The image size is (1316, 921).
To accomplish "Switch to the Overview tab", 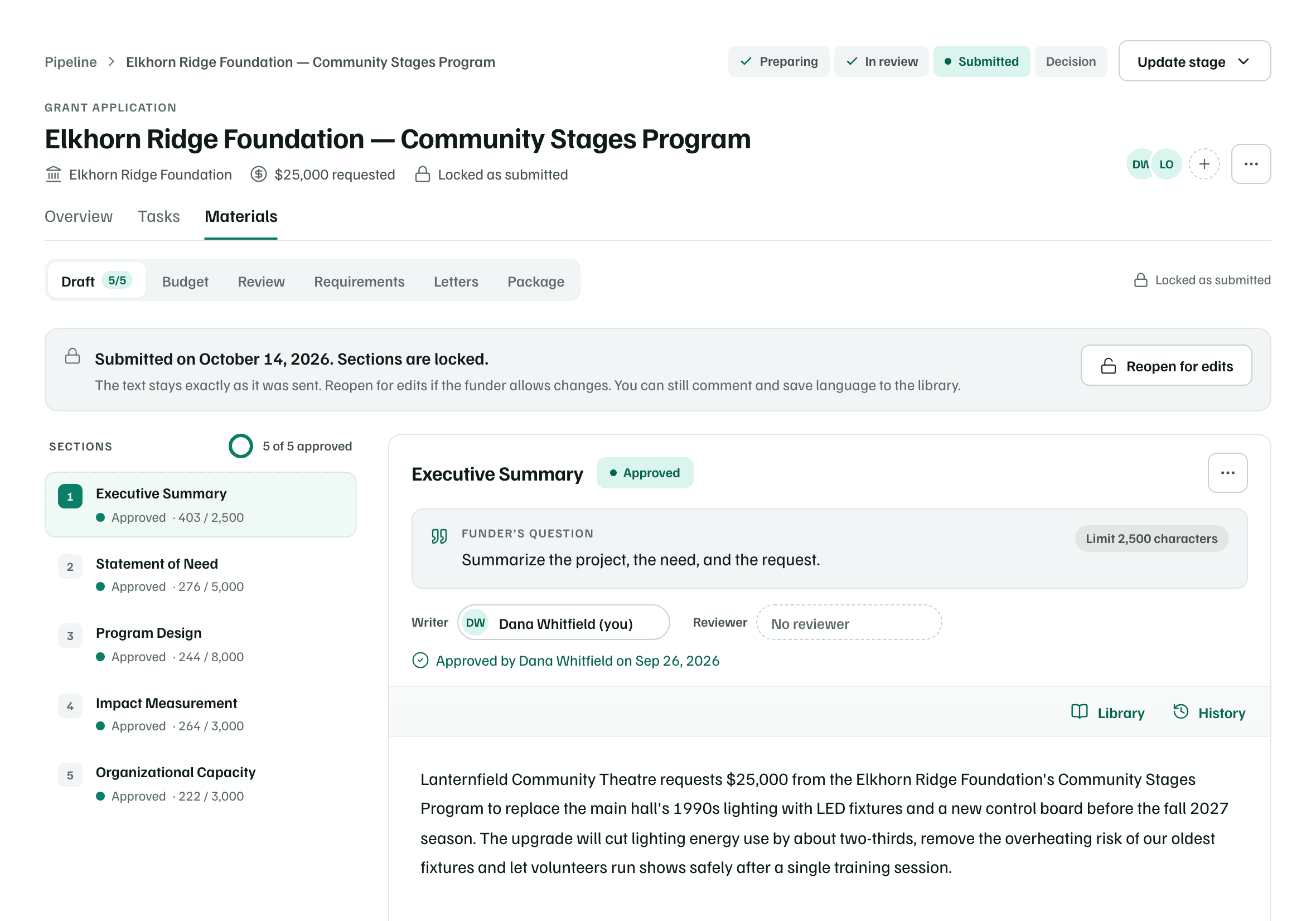I will tap(79, 217).
